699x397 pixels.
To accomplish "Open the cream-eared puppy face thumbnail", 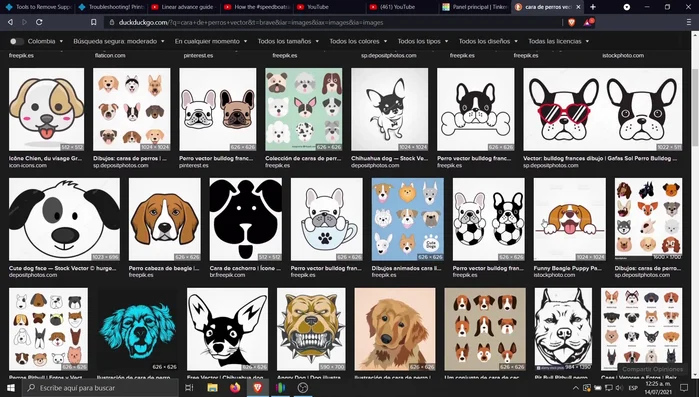I will [x=46, y=109].
